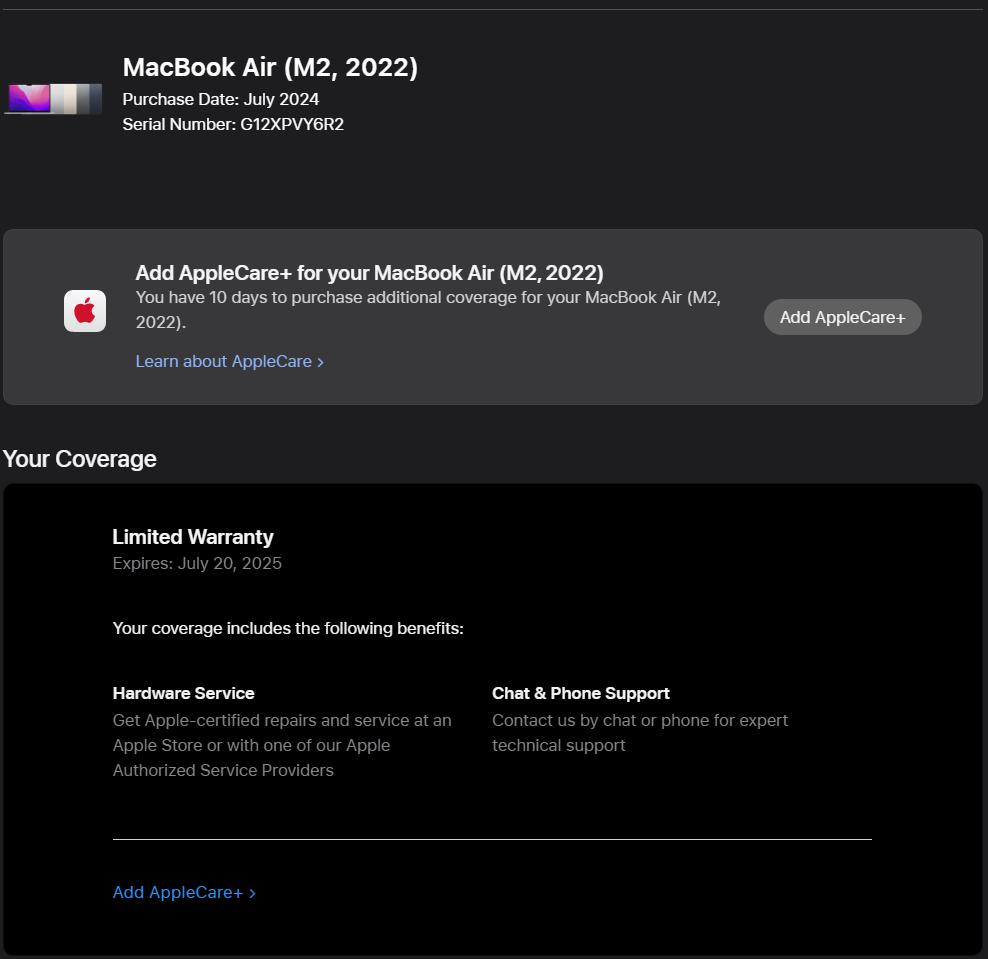Click the Hardware Service benefit title
This screenshot has width=988, height=959.
pos(184,693)
